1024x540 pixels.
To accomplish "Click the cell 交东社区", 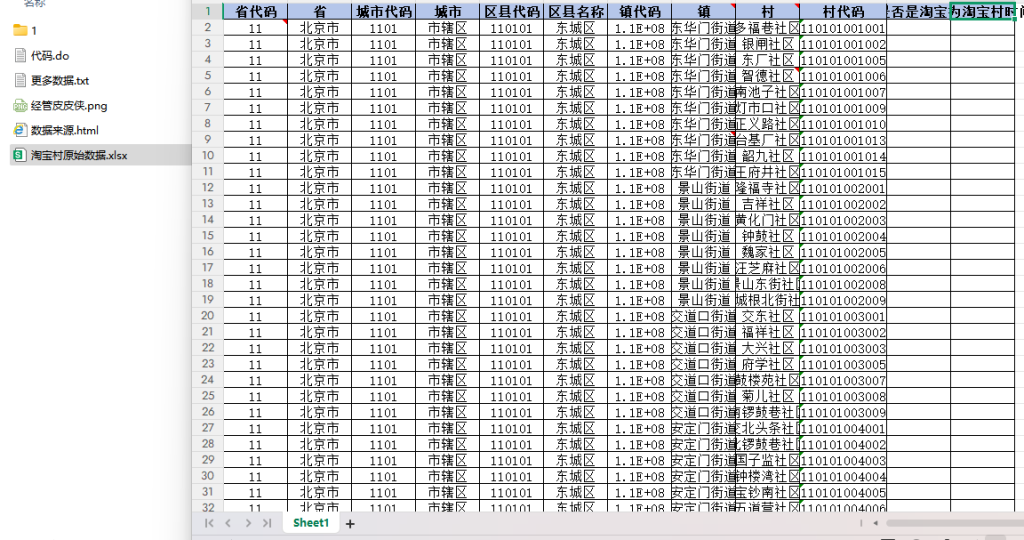I will pos(767,316).
